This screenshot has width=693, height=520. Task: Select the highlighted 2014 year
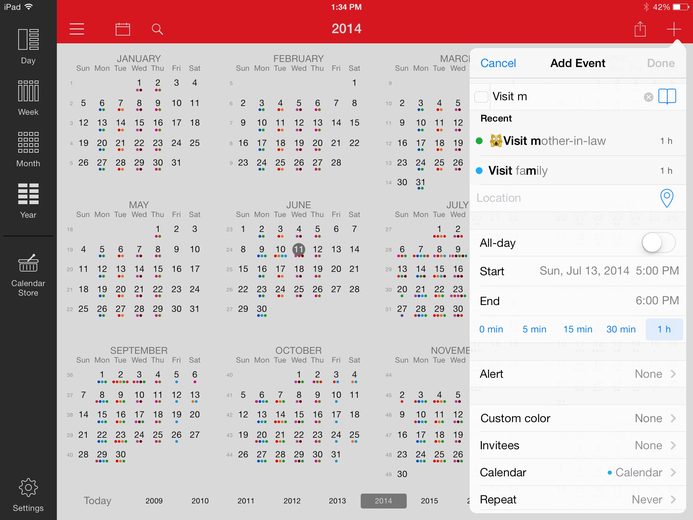(383, 501)
